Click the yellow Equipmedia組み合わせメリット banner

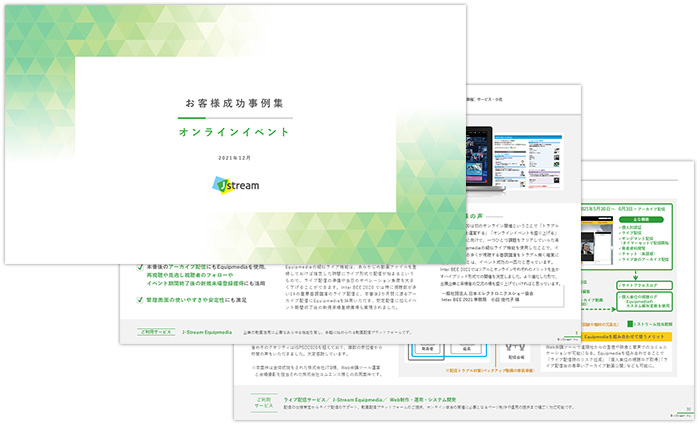(x=626, y=337)
